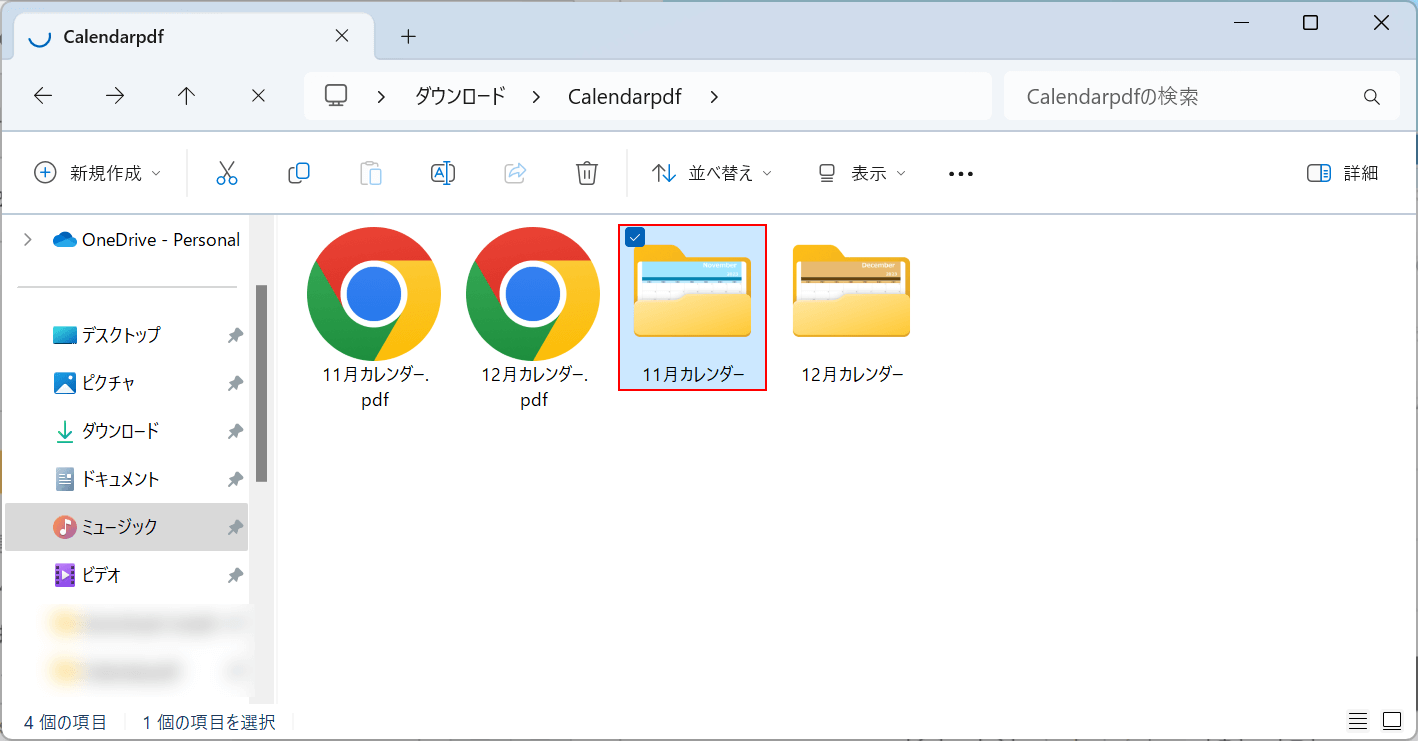1418x741 pixels.
Task: Click the search magnifier icon
Action: 1372,97
